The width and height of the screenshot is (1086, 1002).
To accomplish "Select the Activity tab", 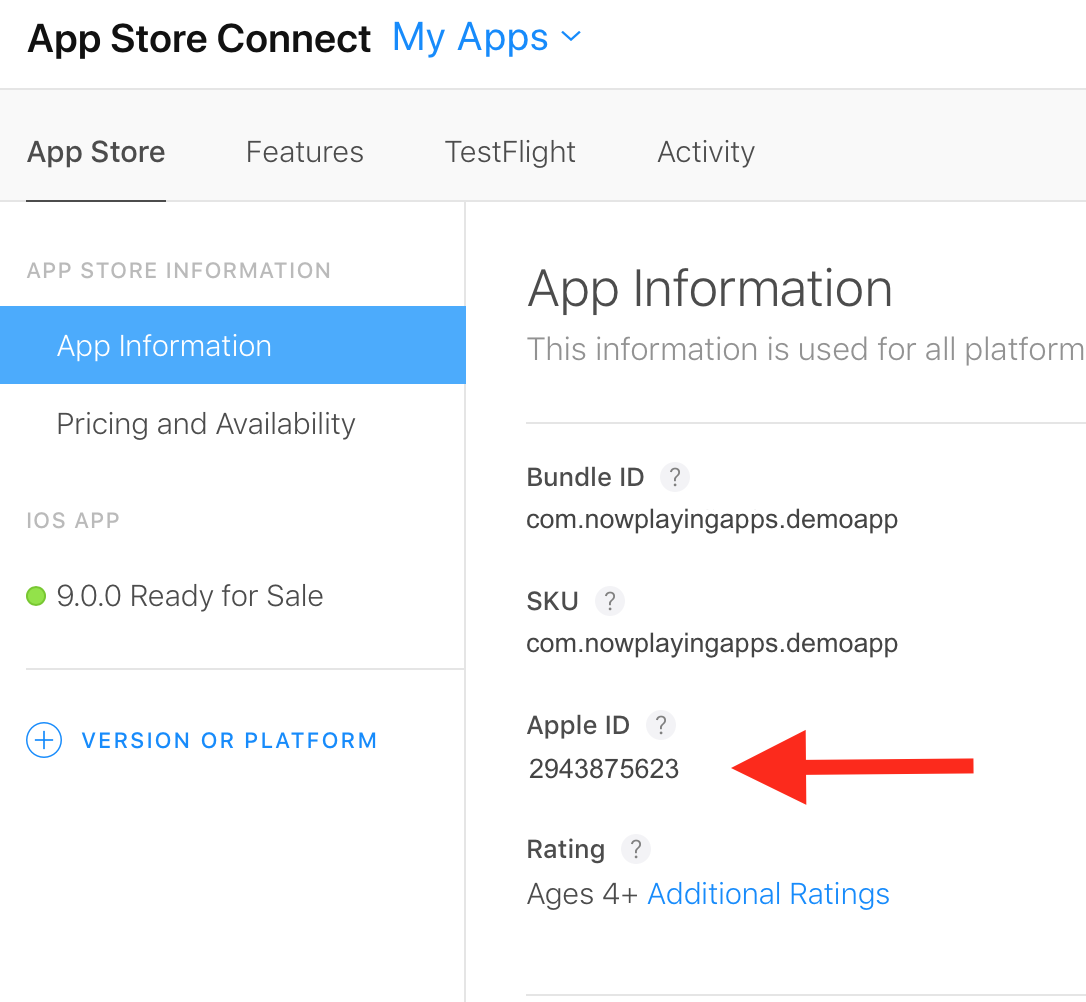I will [706, 152].
